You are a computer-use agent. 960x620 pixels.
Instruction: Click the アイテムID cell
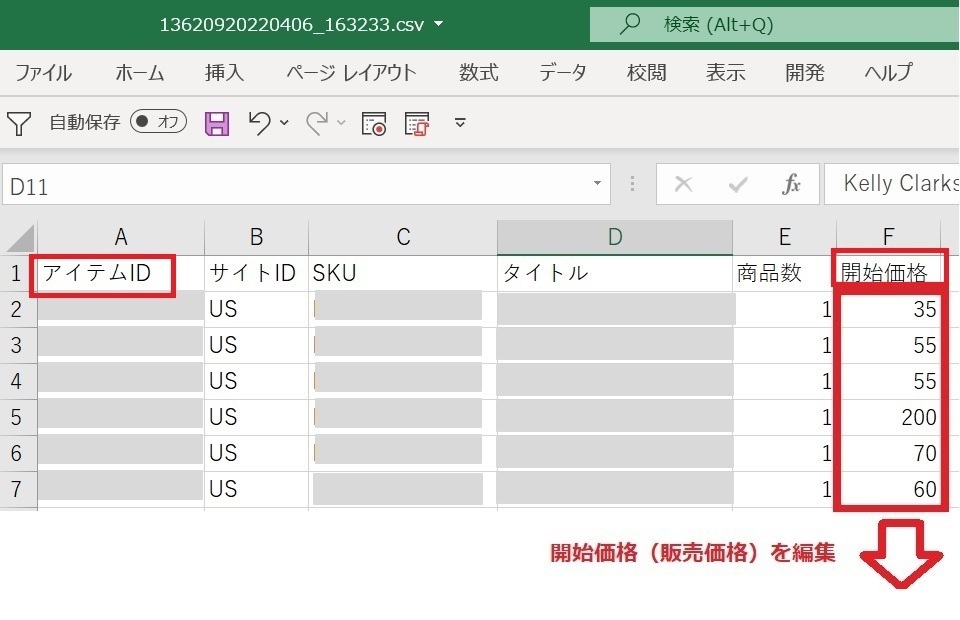coord(121,273)
